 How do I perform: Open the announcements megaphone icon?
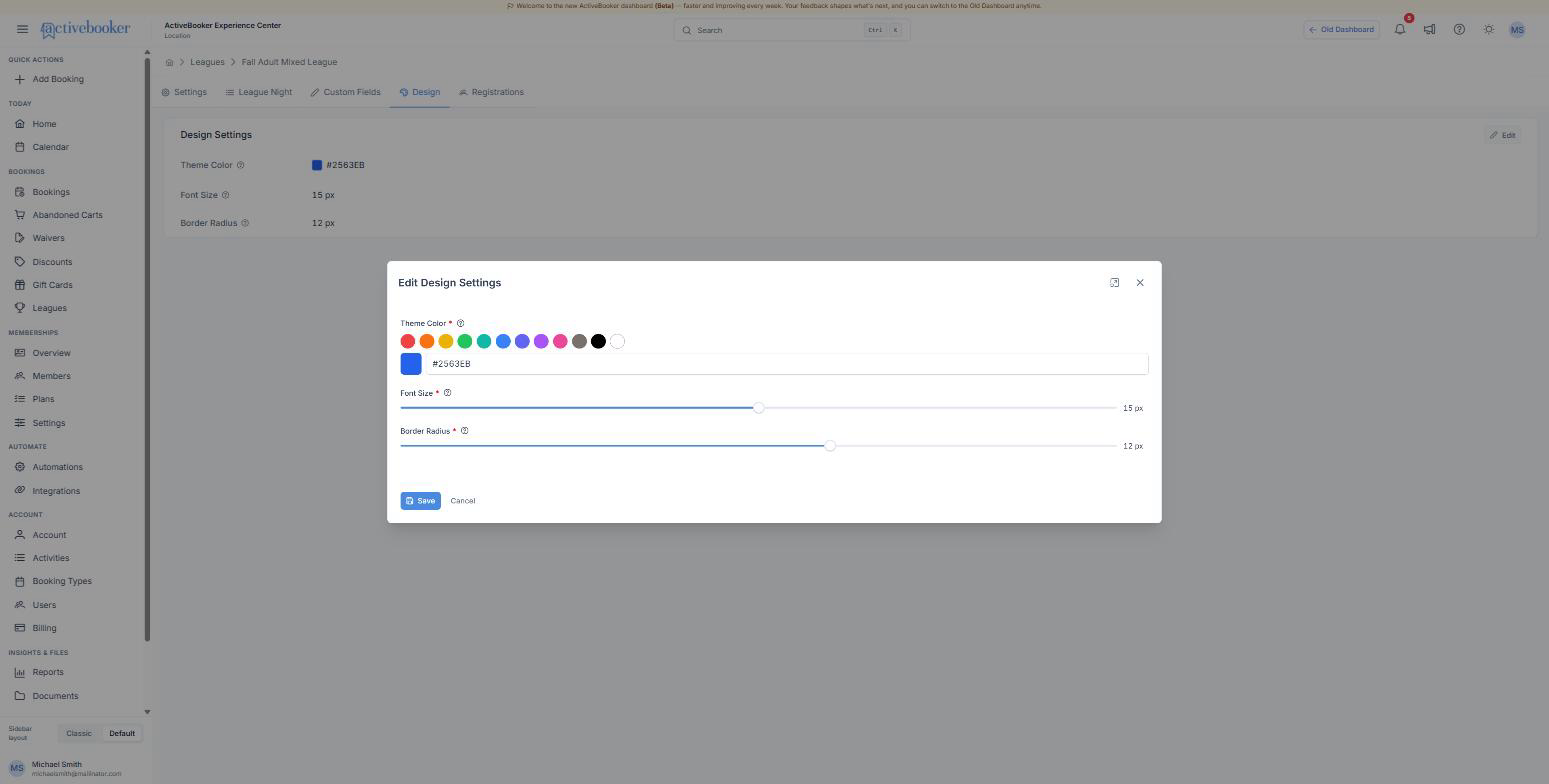(x=1429, y=29)
